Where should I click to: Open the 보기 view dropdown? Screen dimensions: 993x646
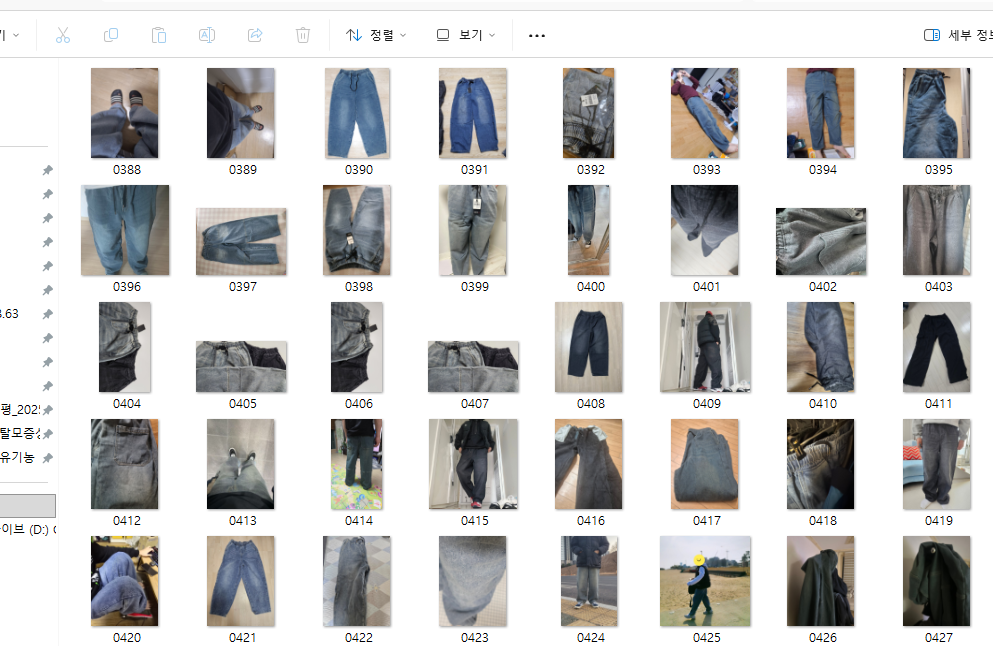tap(466, 35)
